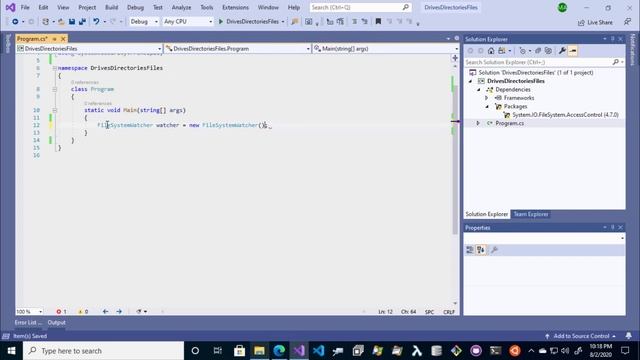Open the Main(string[] args) member dropdown

tap(386, 49)
